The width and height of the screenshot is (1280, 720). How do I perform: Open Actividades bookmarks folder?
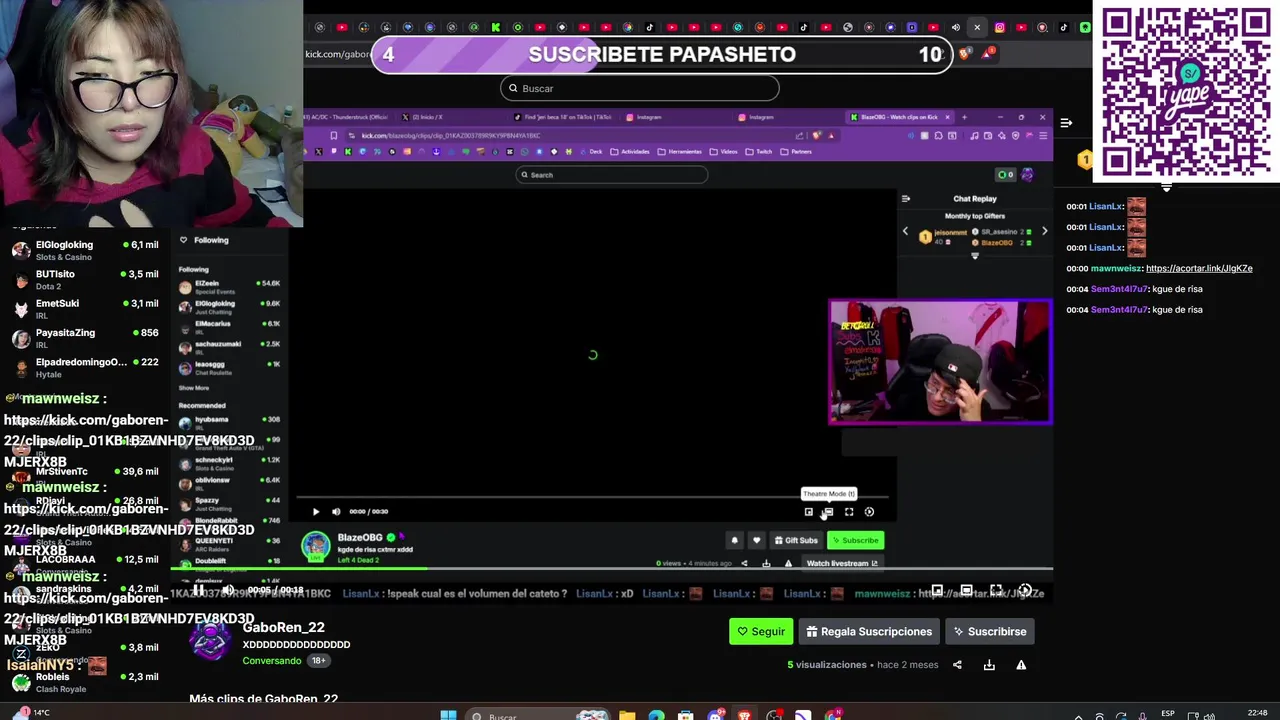(x=630, y=152)
